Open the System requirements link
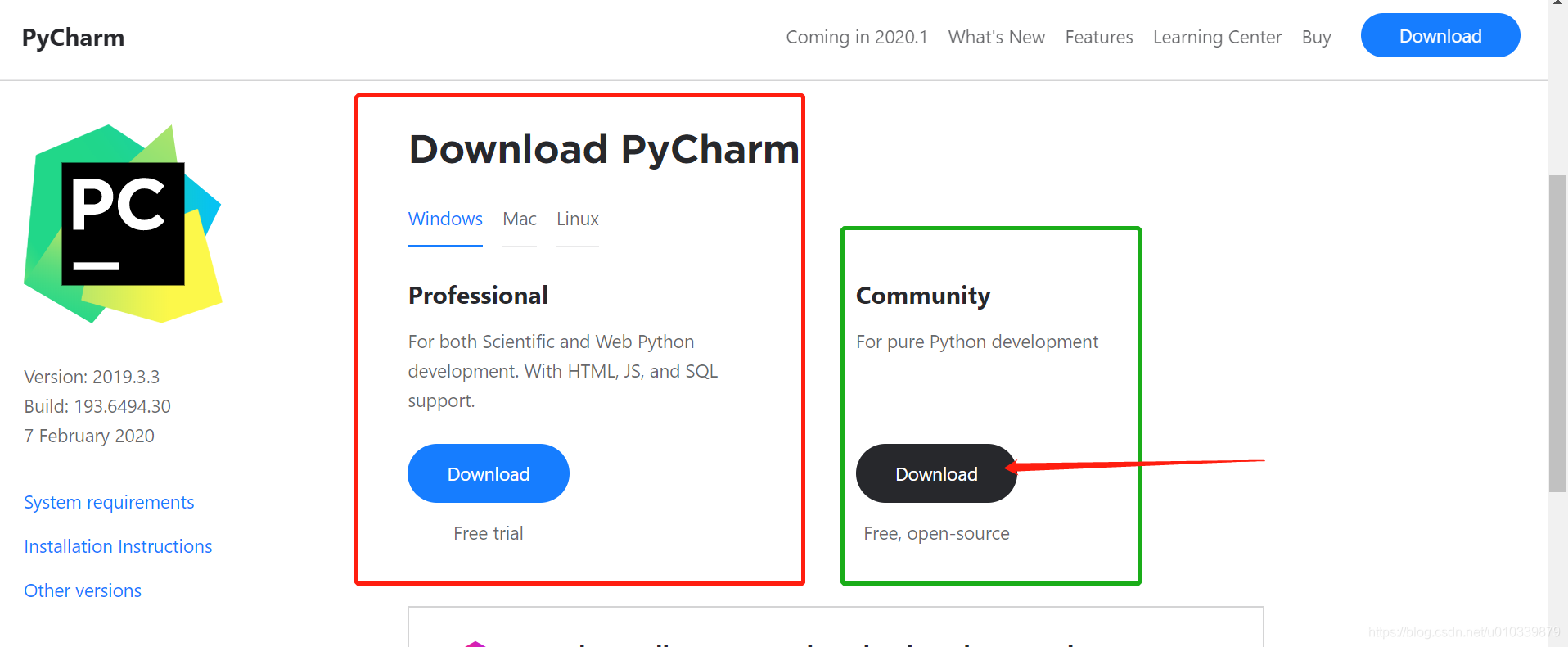The height and width of the screenshot is (647, 1568). [x=109, y=502]
